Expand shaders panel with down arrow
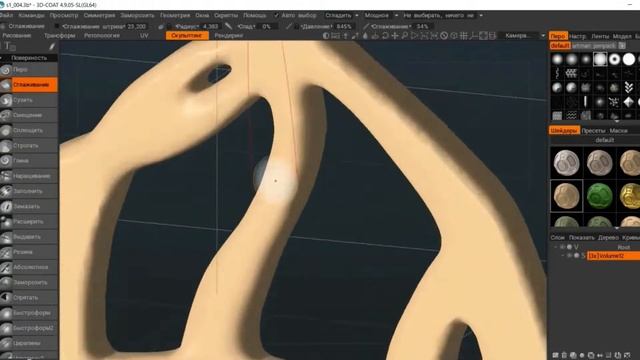Image resolution: width=640 pixels, height=360 pixels. pyautogui.click(x=617, y=228)
